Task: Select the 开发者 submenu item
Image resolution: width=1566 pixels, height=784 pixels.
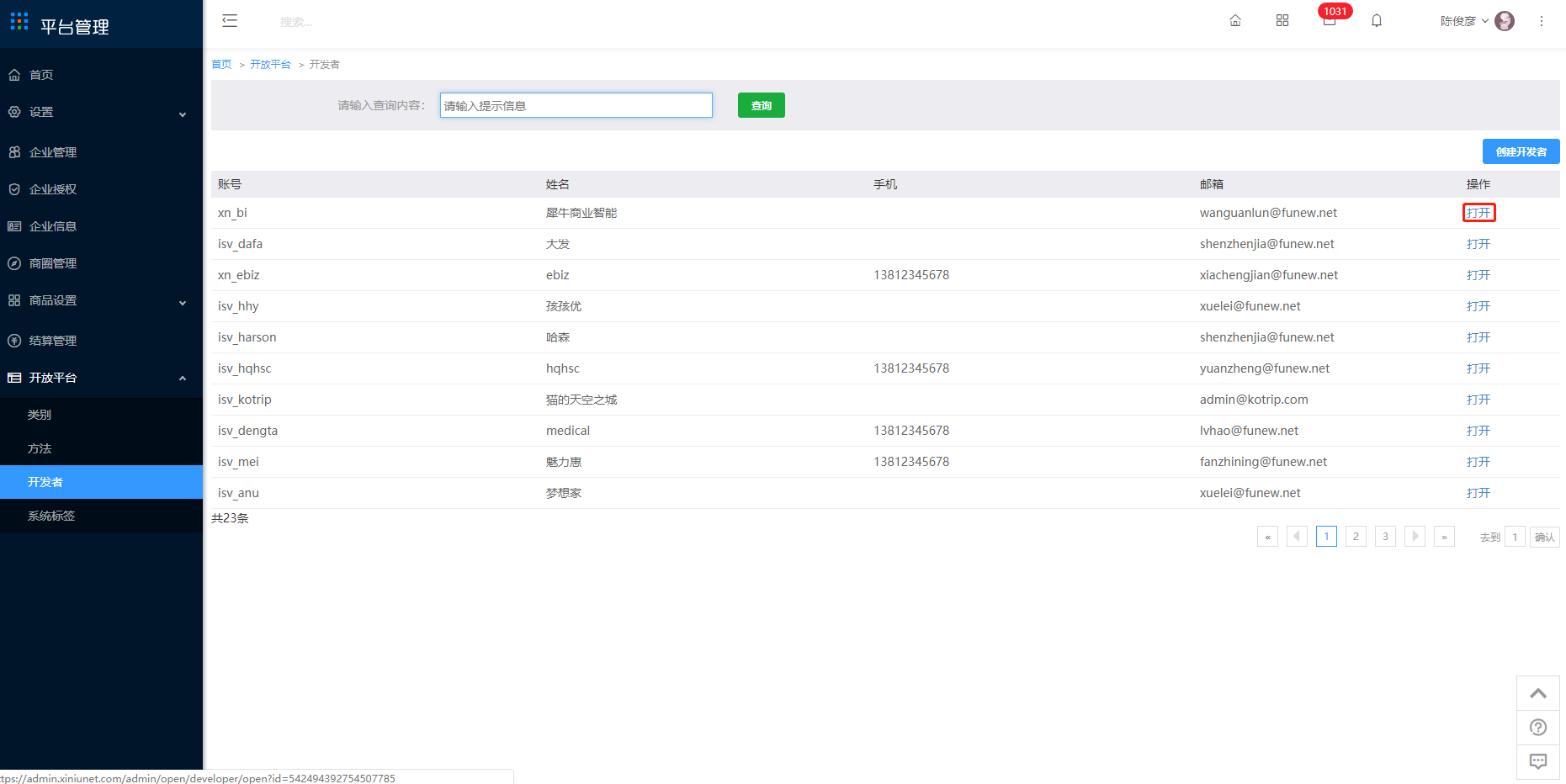Action: click(101, 482)
